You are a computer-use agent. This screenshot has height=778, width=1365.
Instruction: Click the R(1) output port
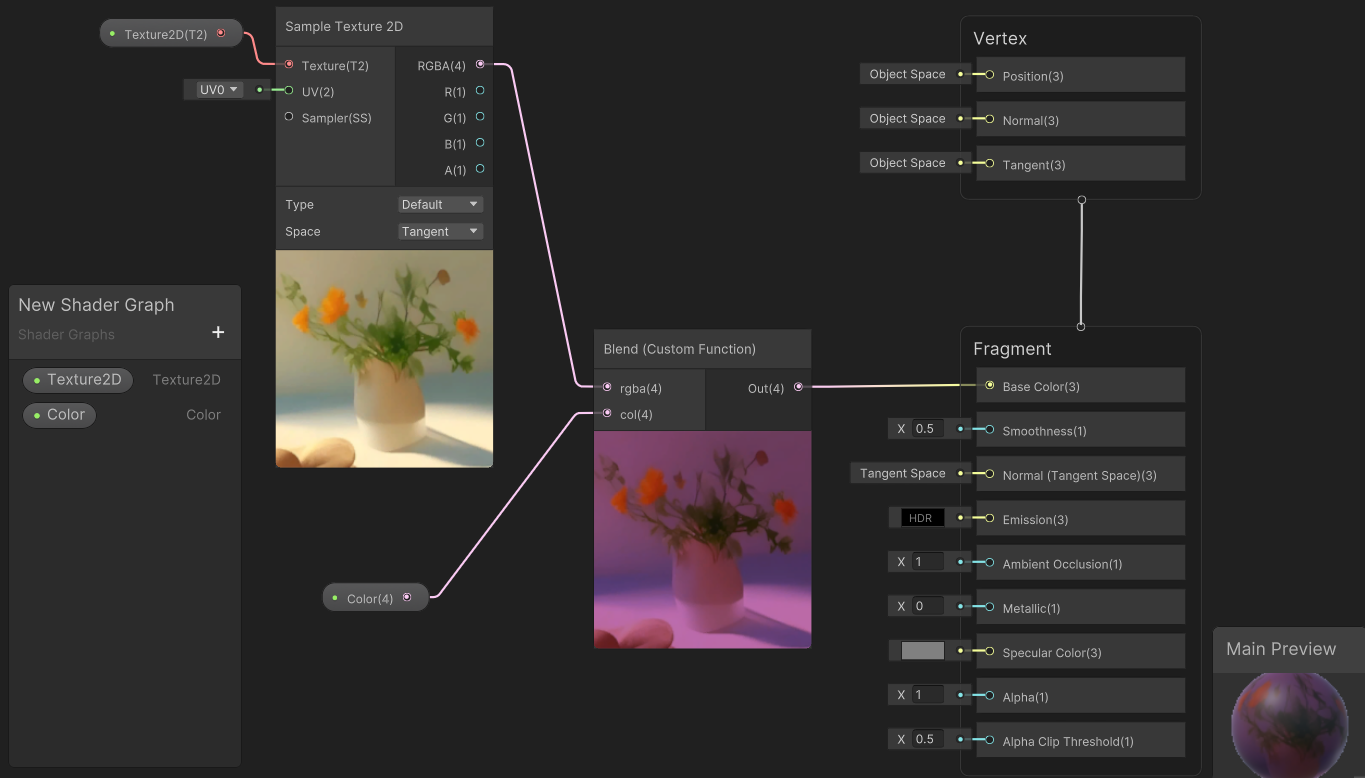480,91
